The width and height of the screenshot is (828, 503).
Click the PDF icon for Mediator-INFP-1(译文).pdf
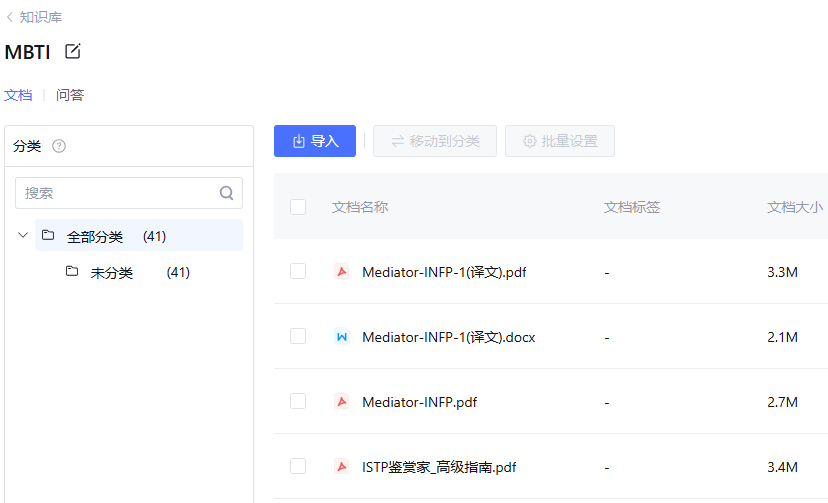[x=341, y=271]
